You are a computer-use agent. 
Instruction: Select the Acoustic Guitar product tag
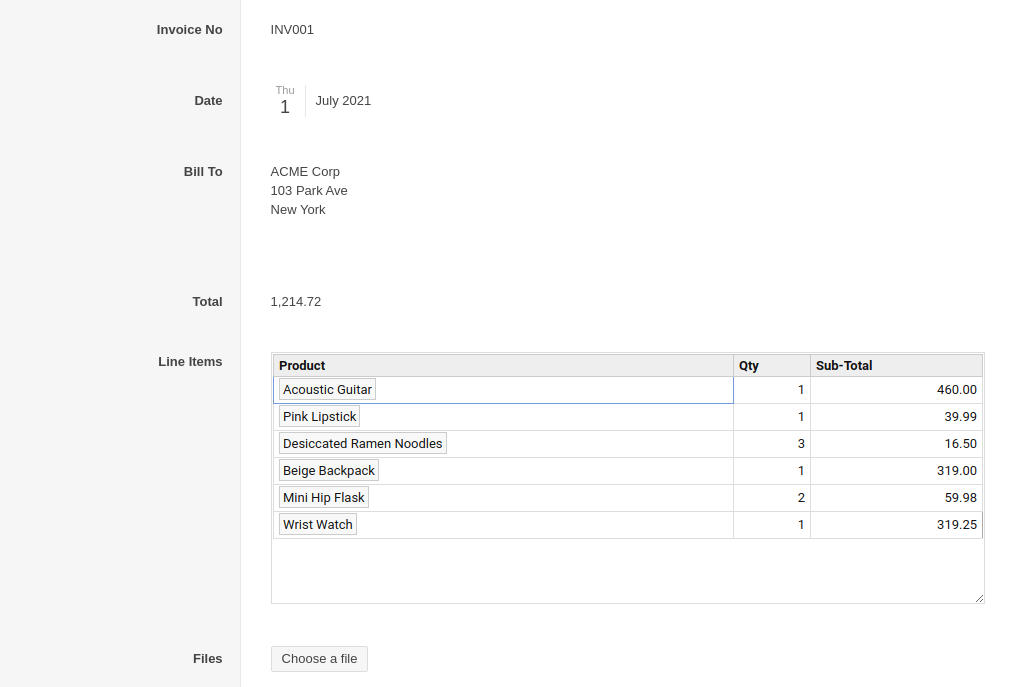[327, 390]
